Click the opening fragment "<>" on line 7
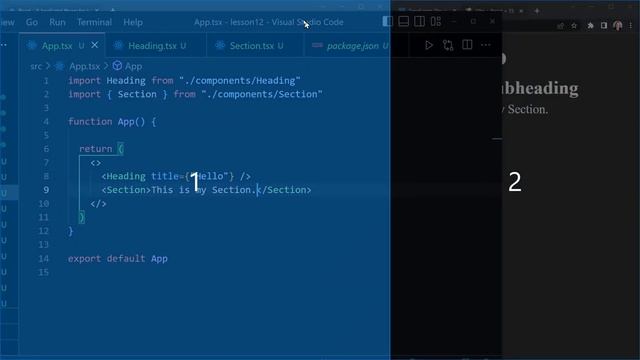The width and height of the screenshot is (640, 360). [x=96, y=163]
